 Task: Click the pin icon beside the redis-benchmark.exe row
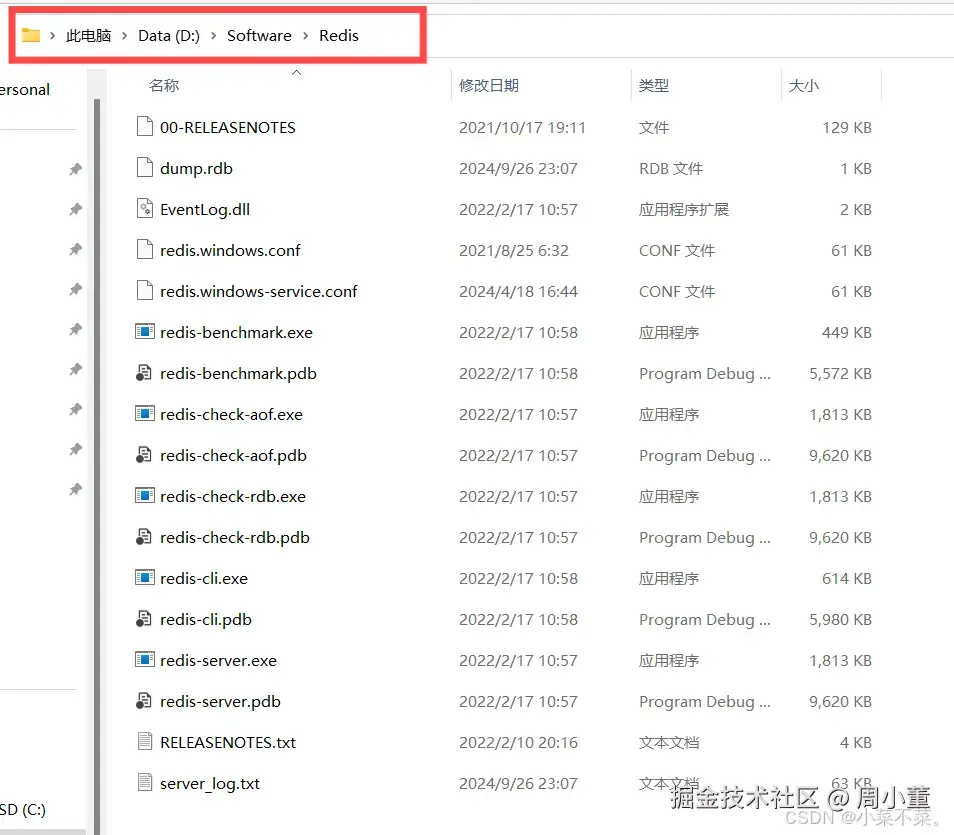(75, 329)
